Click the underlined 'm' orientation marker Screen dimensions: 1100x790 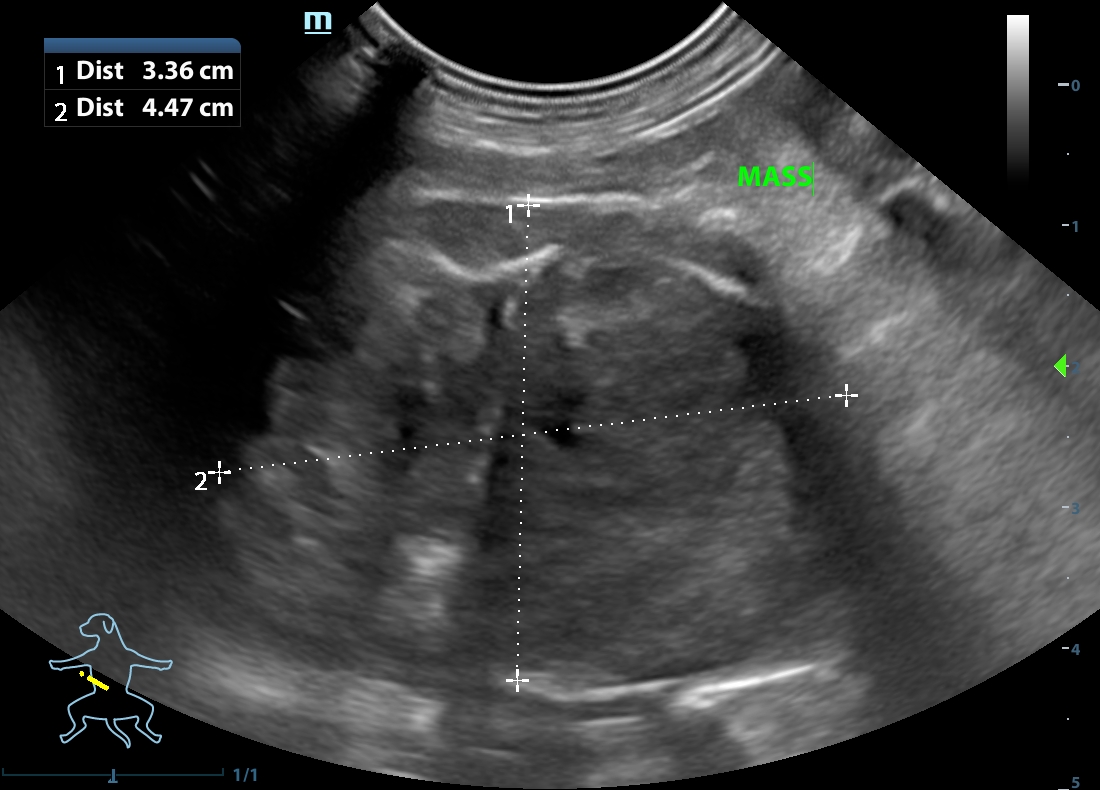pyautogui.click(x=318, y=22)
